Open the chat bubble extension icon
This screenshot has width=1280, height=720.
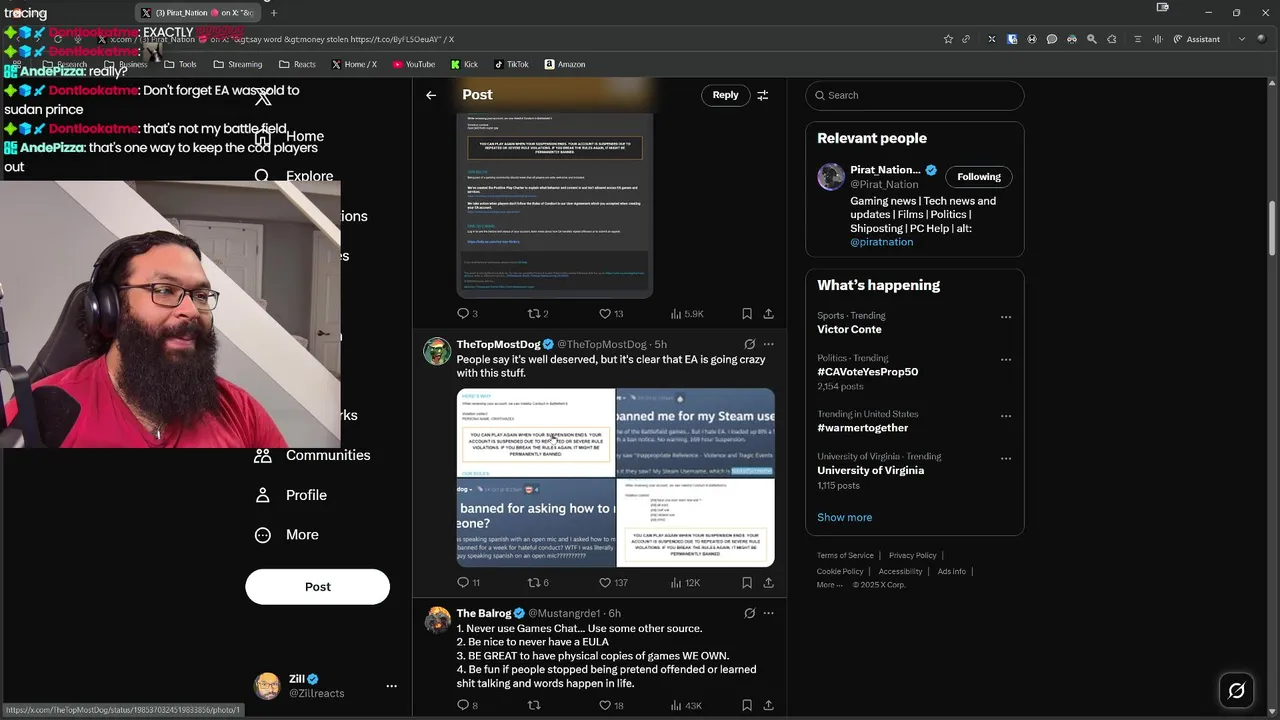pyautogui.click(x=1052, y=39)
